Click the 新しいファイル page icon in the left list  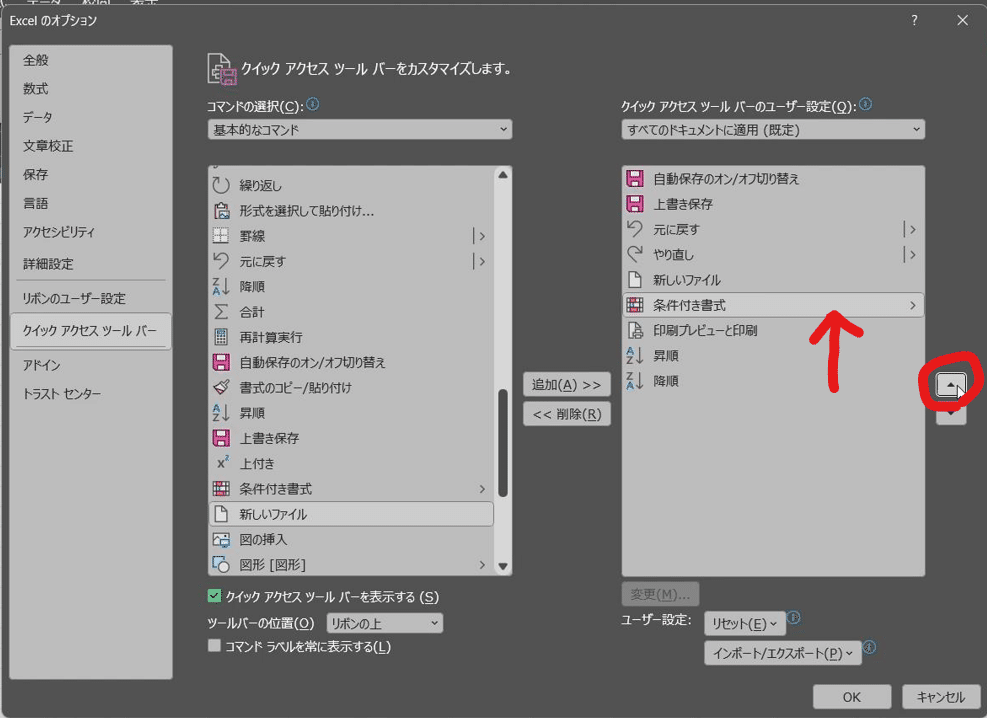point(221,514)
